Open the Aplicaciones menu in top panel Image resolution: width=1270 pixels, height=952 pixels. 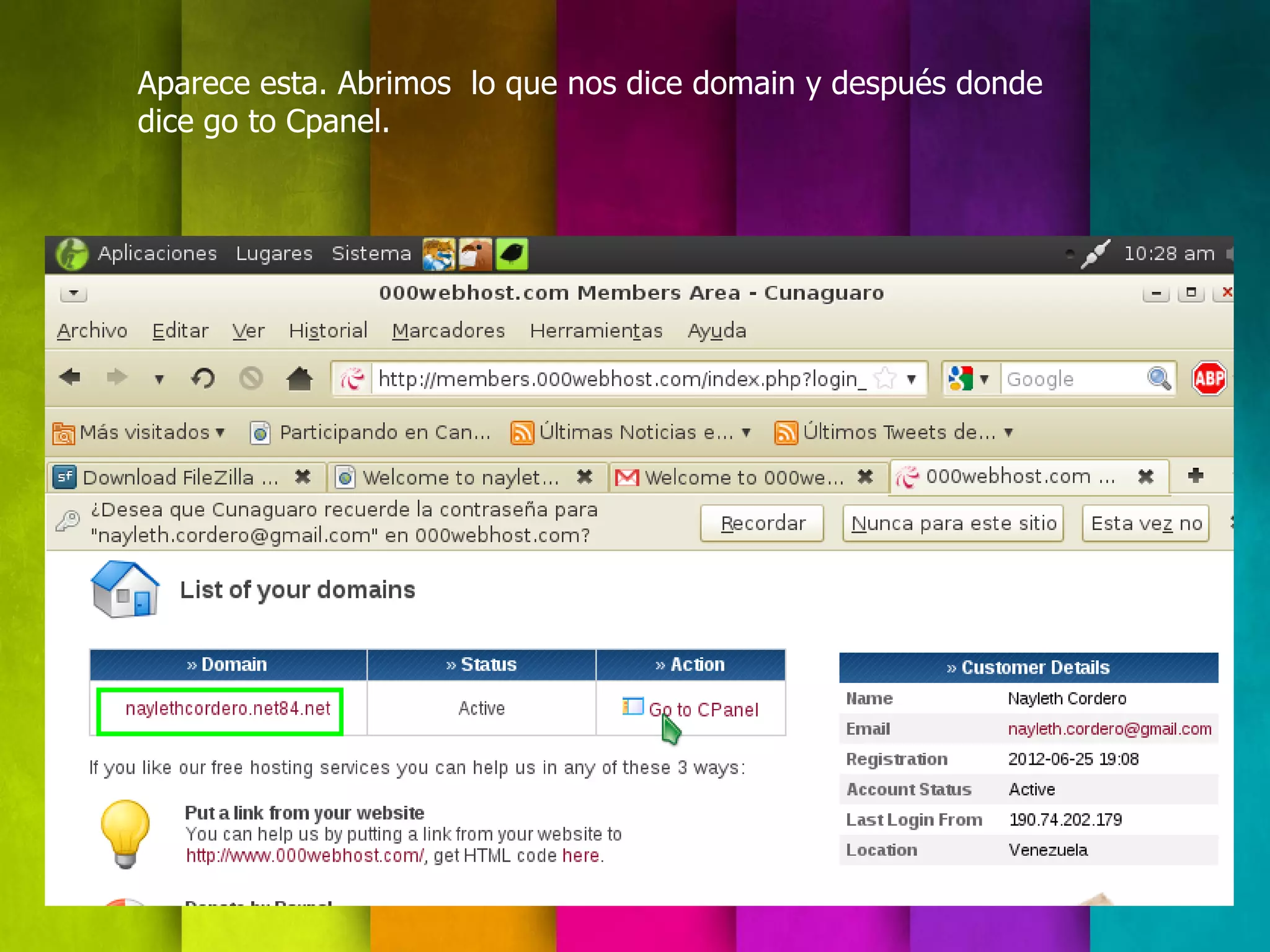(157, 253)
